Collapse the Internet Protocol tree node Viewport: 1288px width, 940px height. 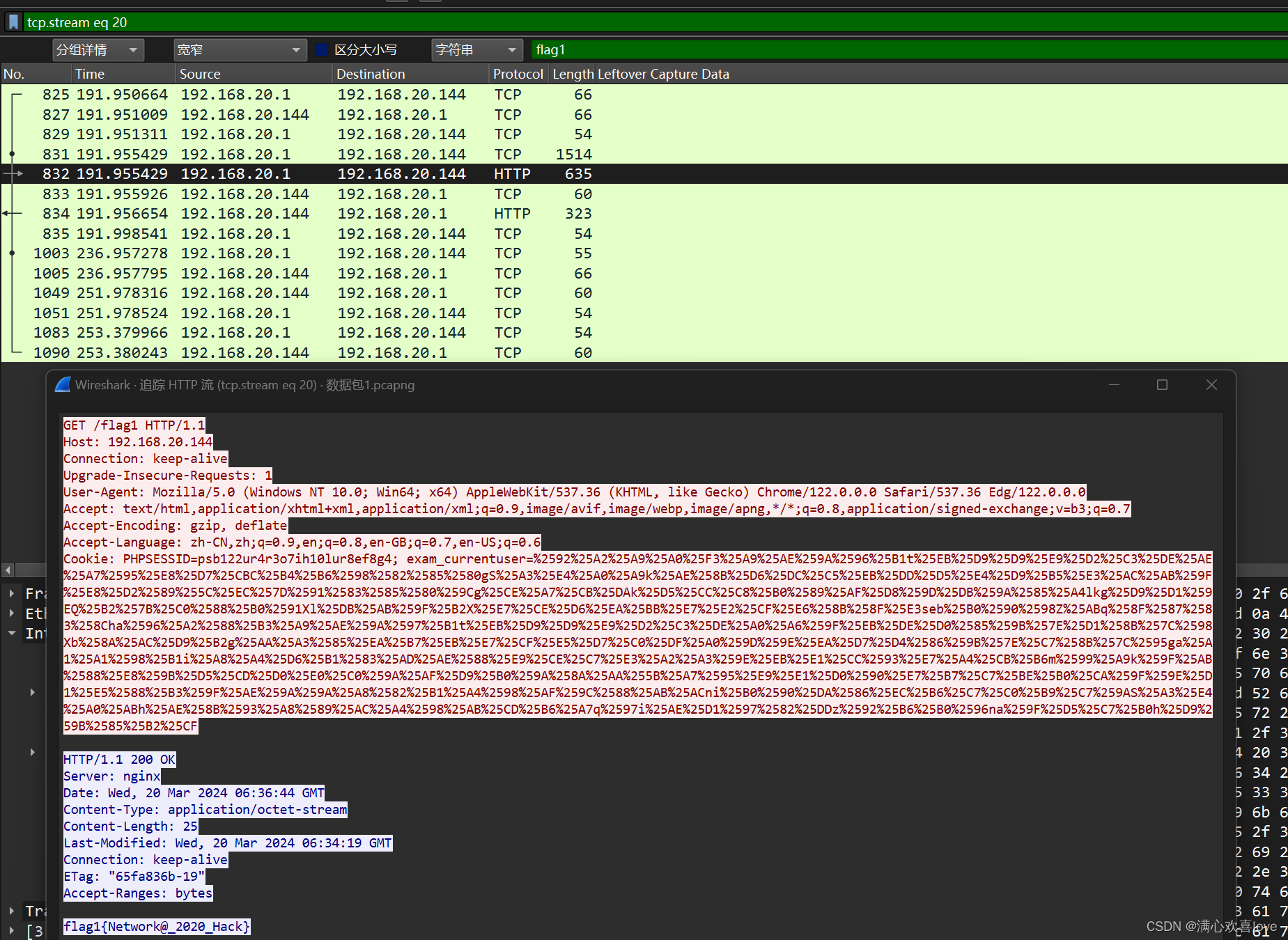coord(12,634)
